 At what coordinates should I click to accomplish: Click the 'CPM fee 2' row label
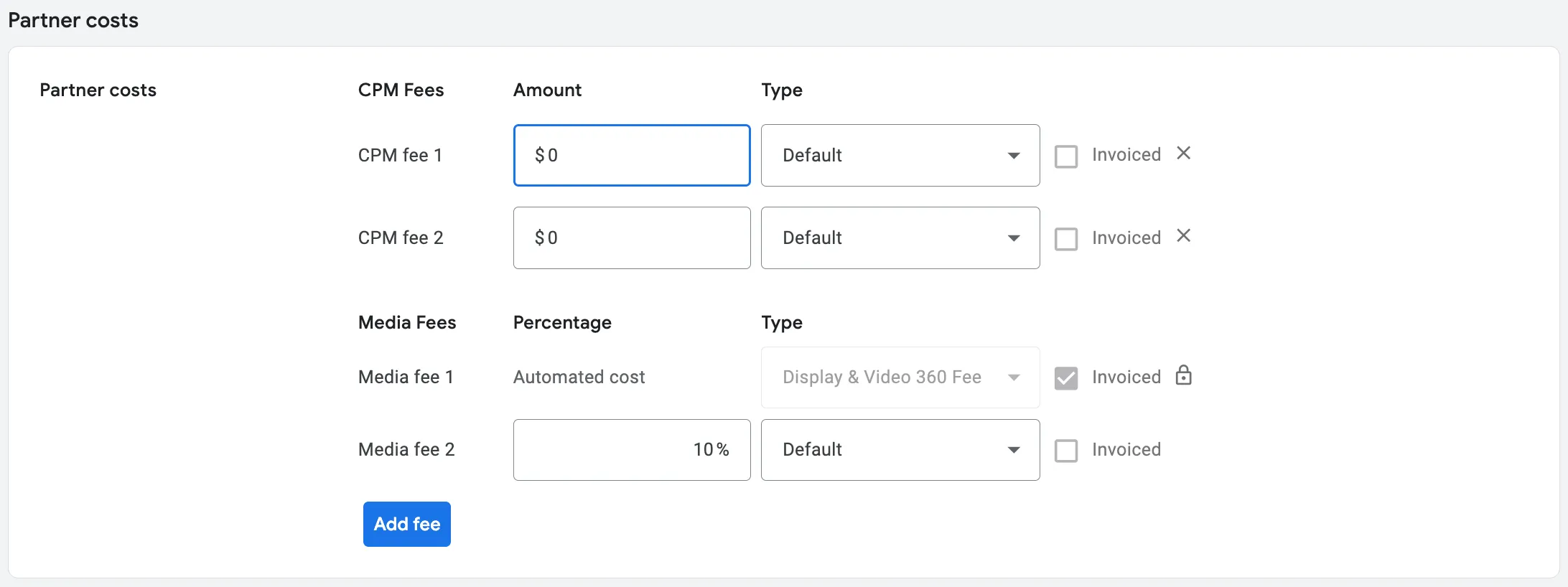401,238
